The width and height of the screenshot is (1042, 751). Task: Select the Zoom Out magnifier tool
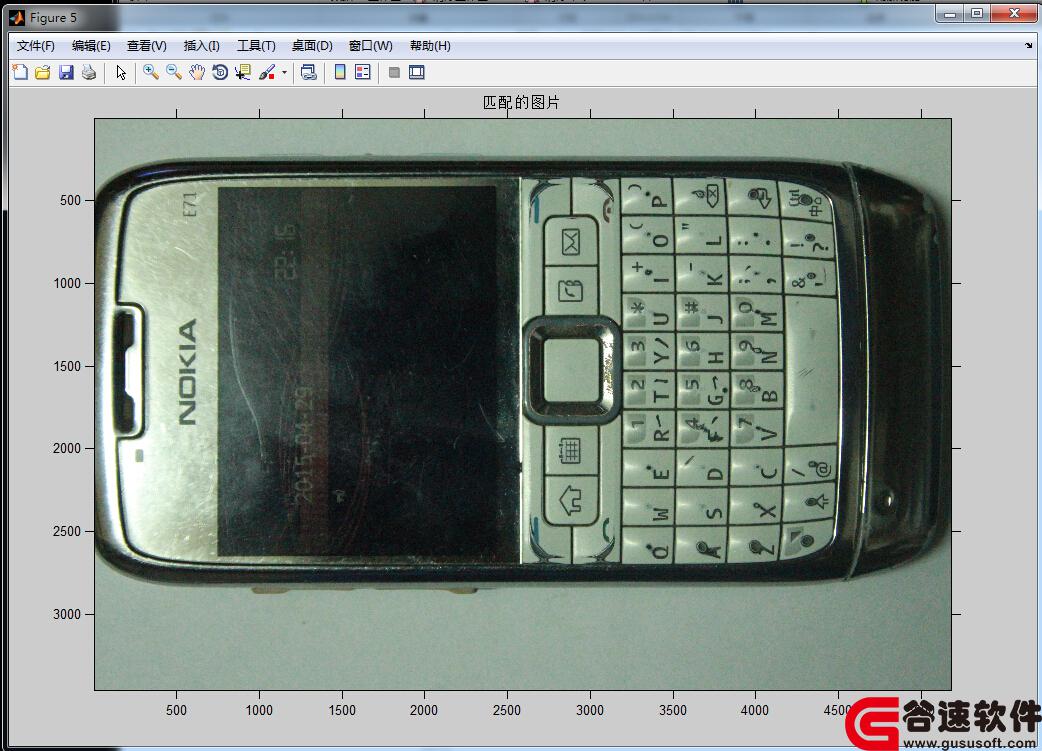click(x=174, y=72)
